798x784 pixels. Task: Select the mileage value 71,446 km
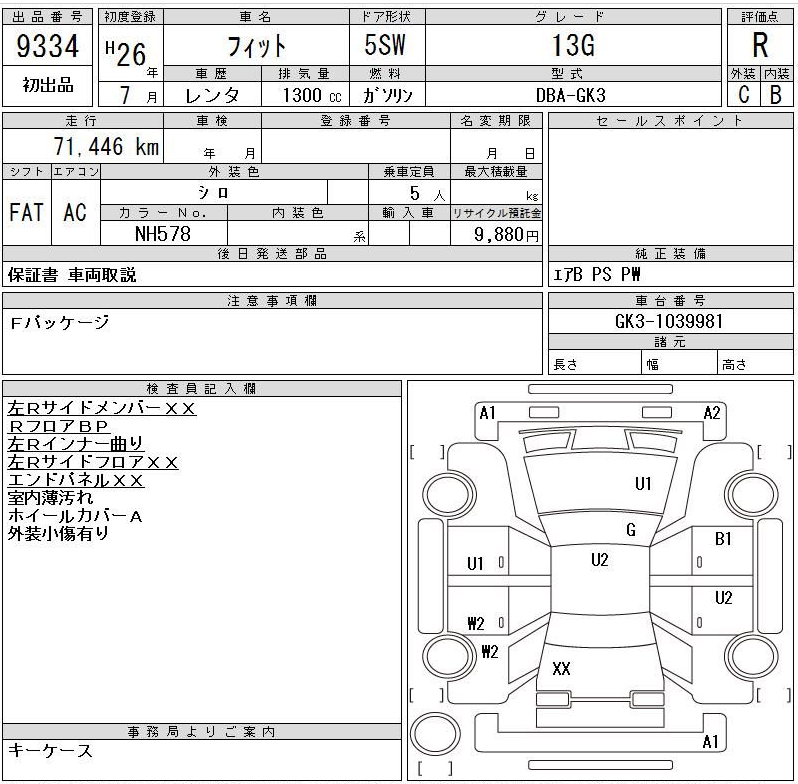[105, 147]
